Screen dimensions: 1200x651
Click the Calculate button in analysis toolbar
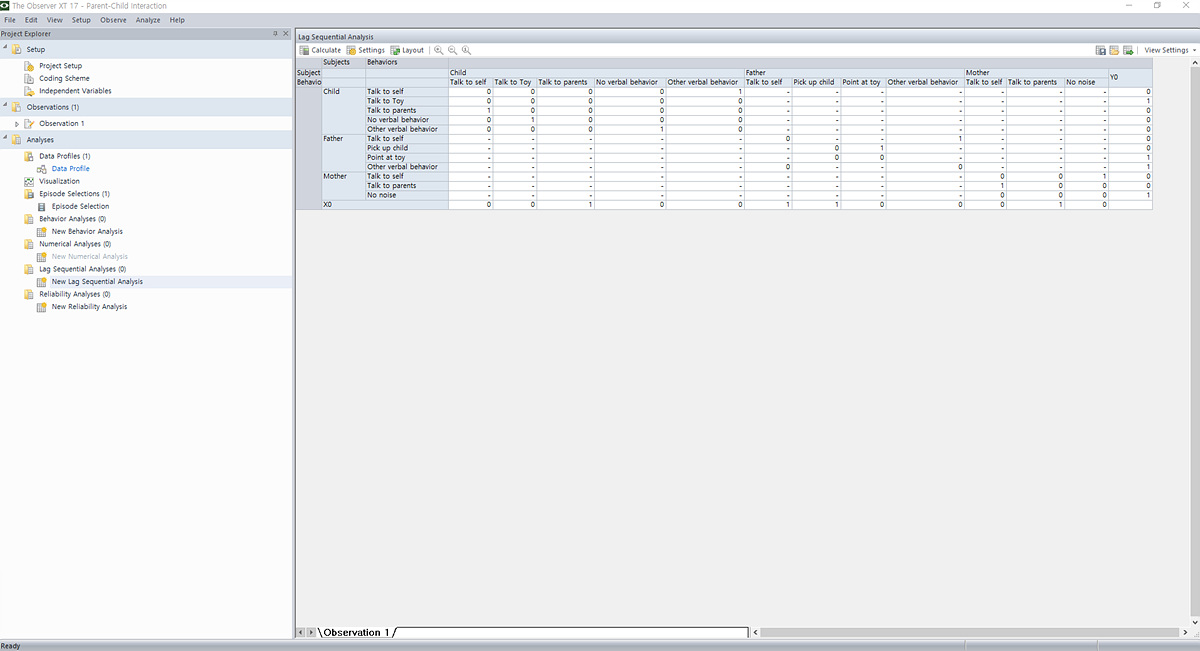tap(320, 50)
